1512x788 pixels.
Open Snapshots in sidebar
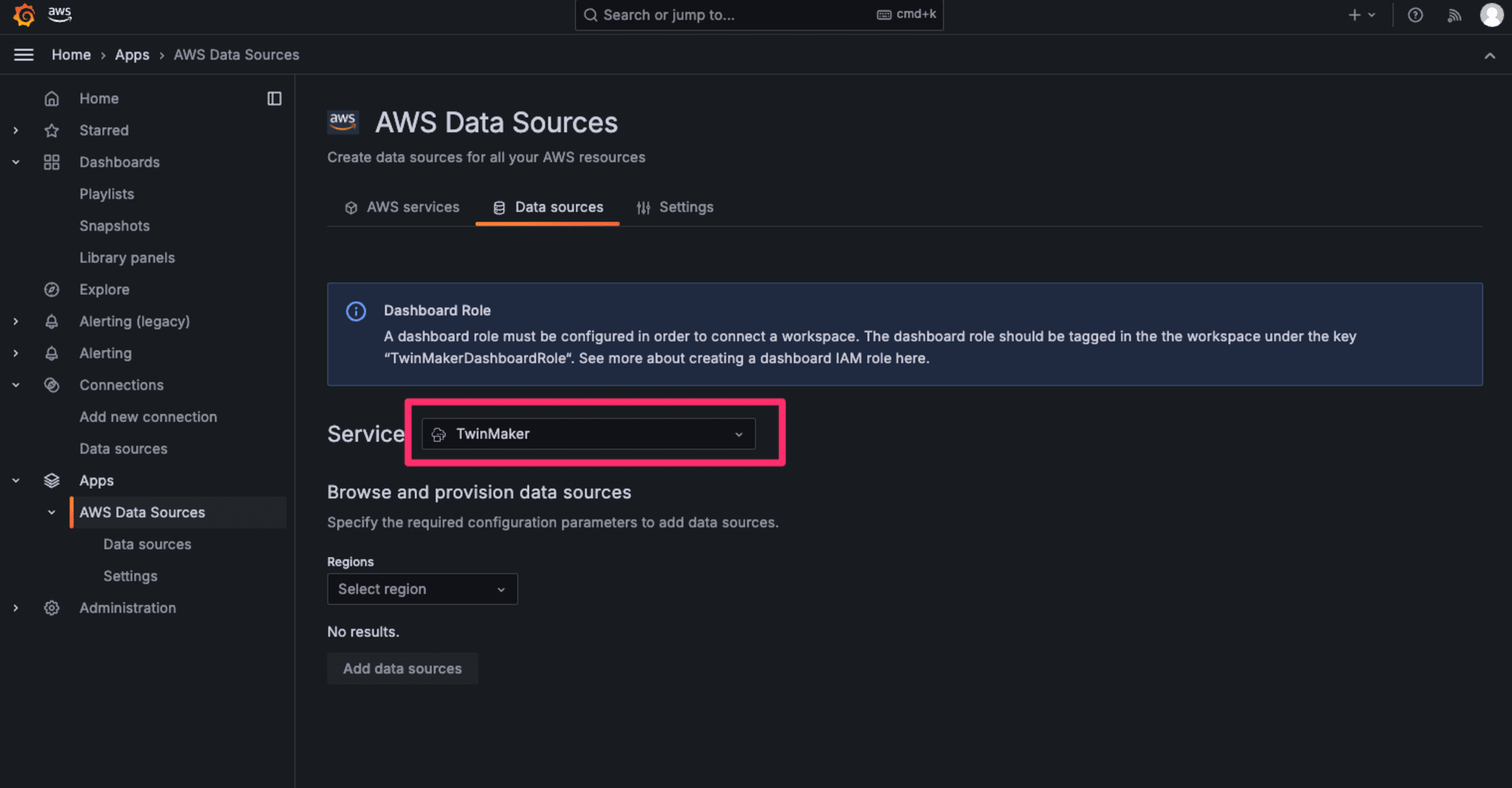pyautogui.click(x=115, y=226)
